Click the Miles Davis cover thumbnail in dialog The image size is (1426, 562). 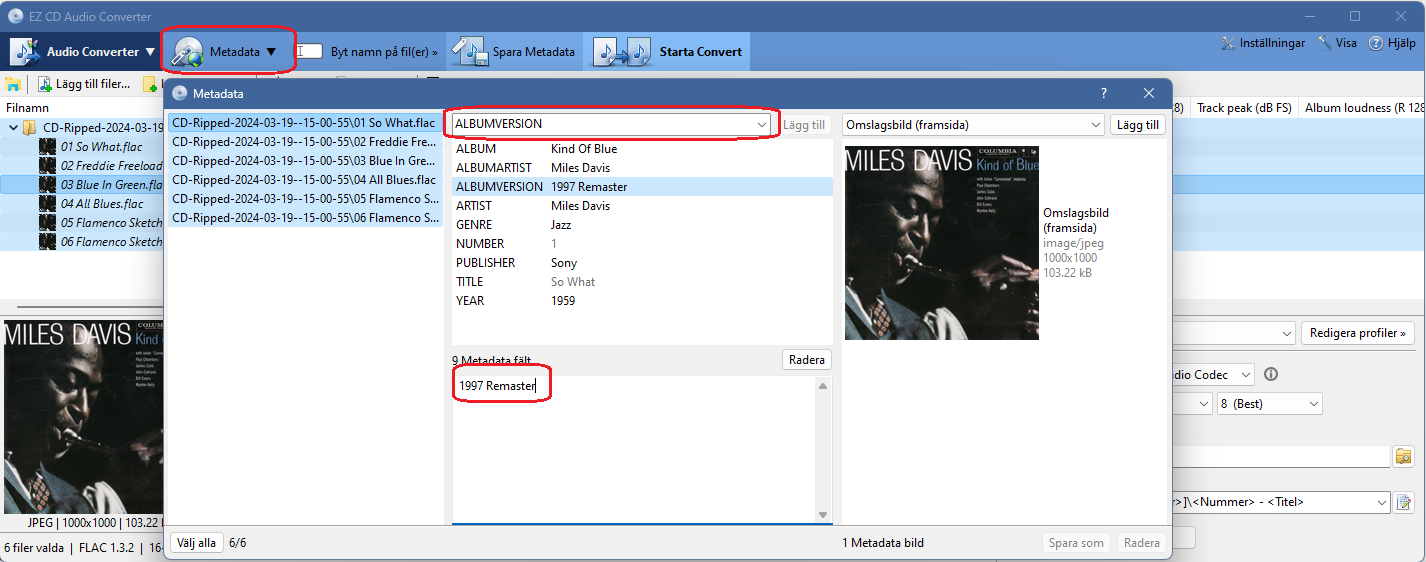click(x=942, y=243)
